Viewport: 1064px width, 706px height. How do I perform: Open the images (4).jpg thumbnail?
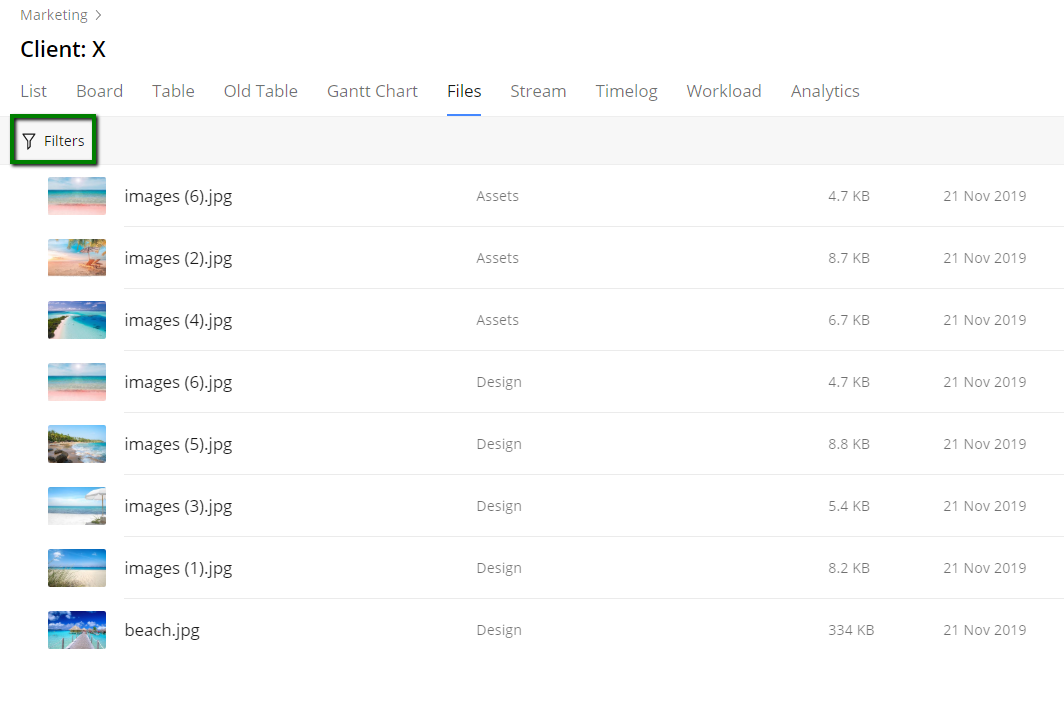click(77, 320)
